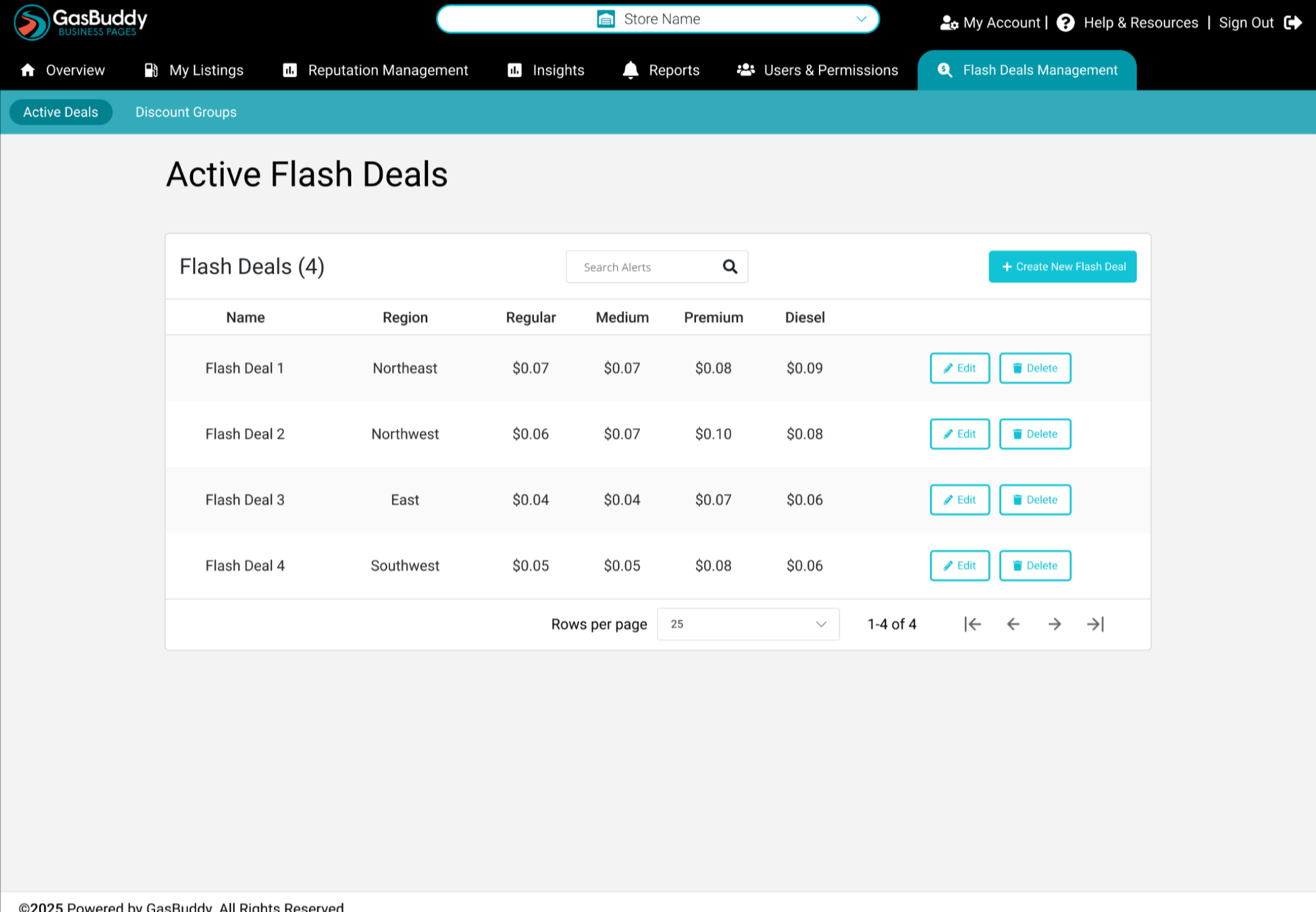Edit Flash Deal 4
This screenshot has height=912, width=1316.
[x=960, y=565]
